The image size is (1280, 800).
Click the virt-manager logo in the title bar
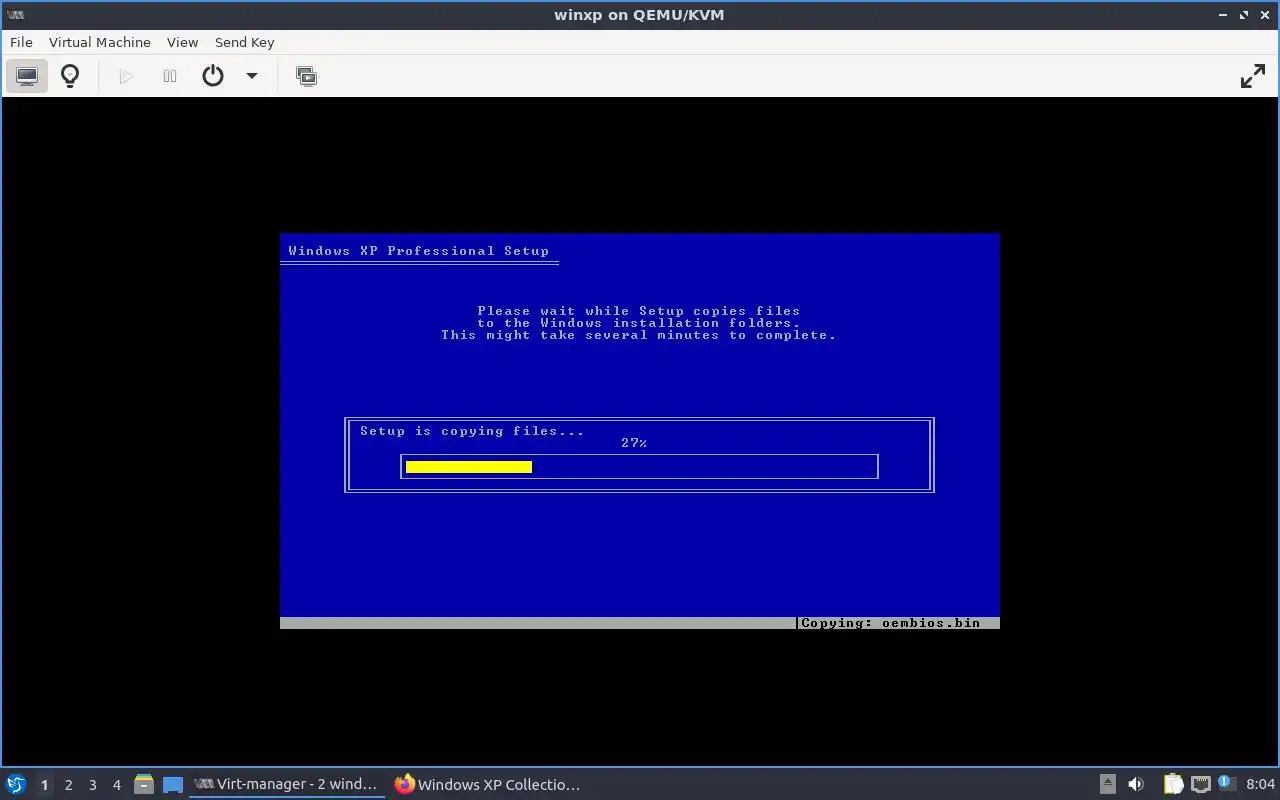click(x=15, y=15)
